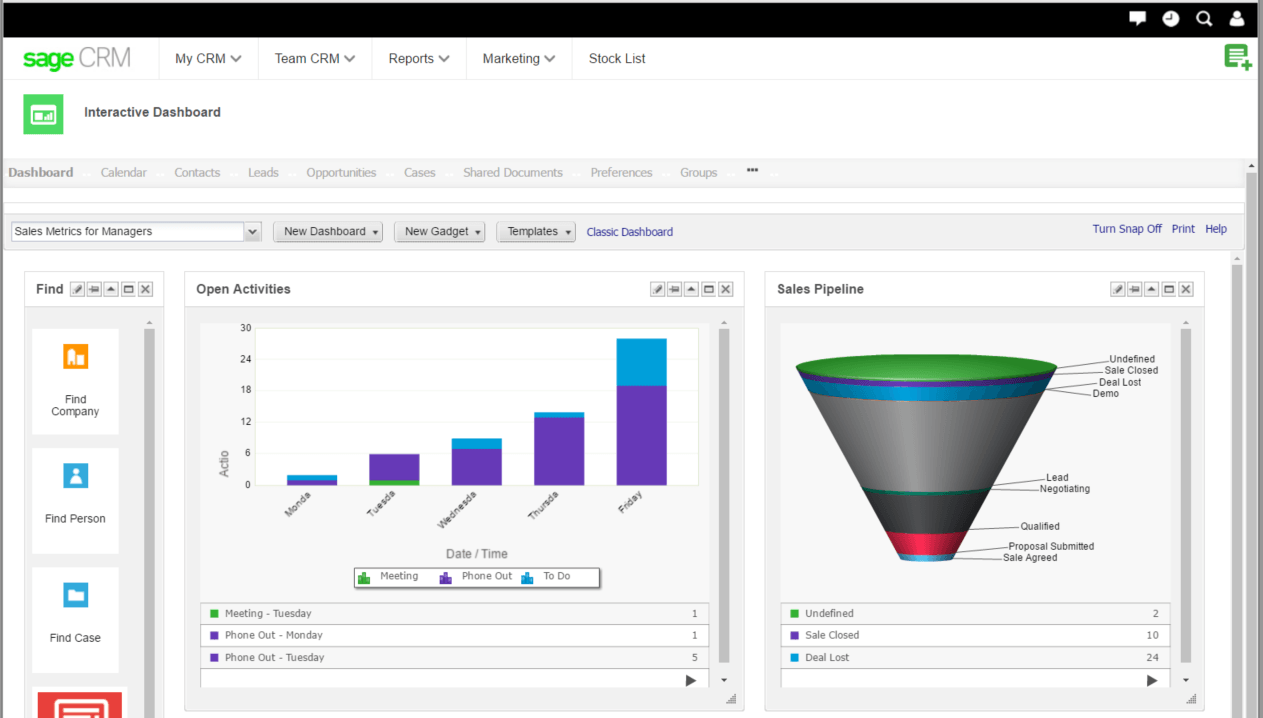Switch to the Opportunities tab
This screenshot has width=1263, height=718.
point(341,172)
